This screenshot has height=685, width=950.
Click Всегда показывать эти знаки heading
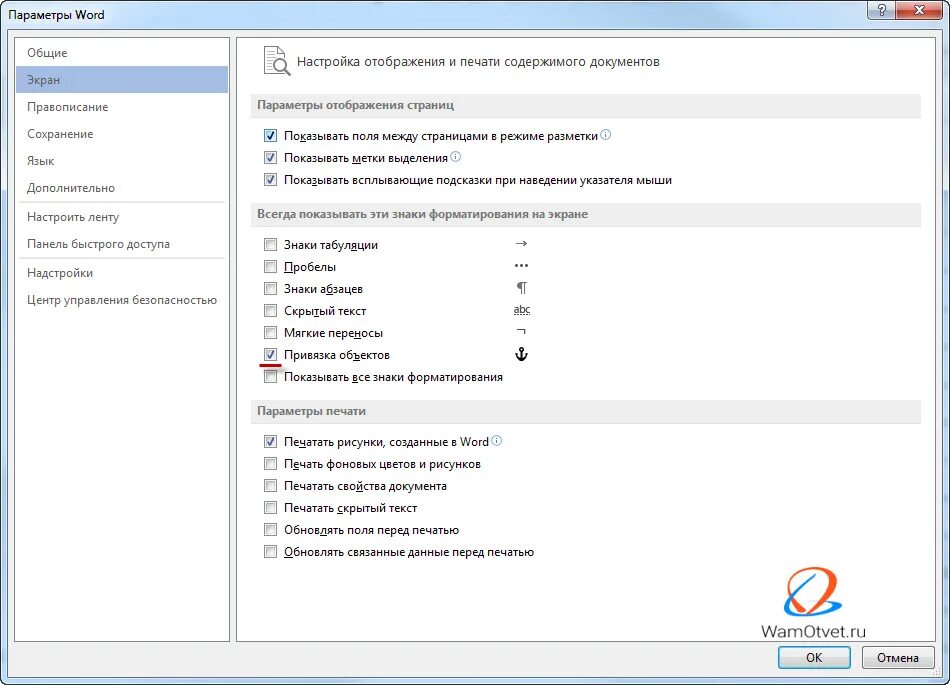pyautogui.click(x=422, y=214)
